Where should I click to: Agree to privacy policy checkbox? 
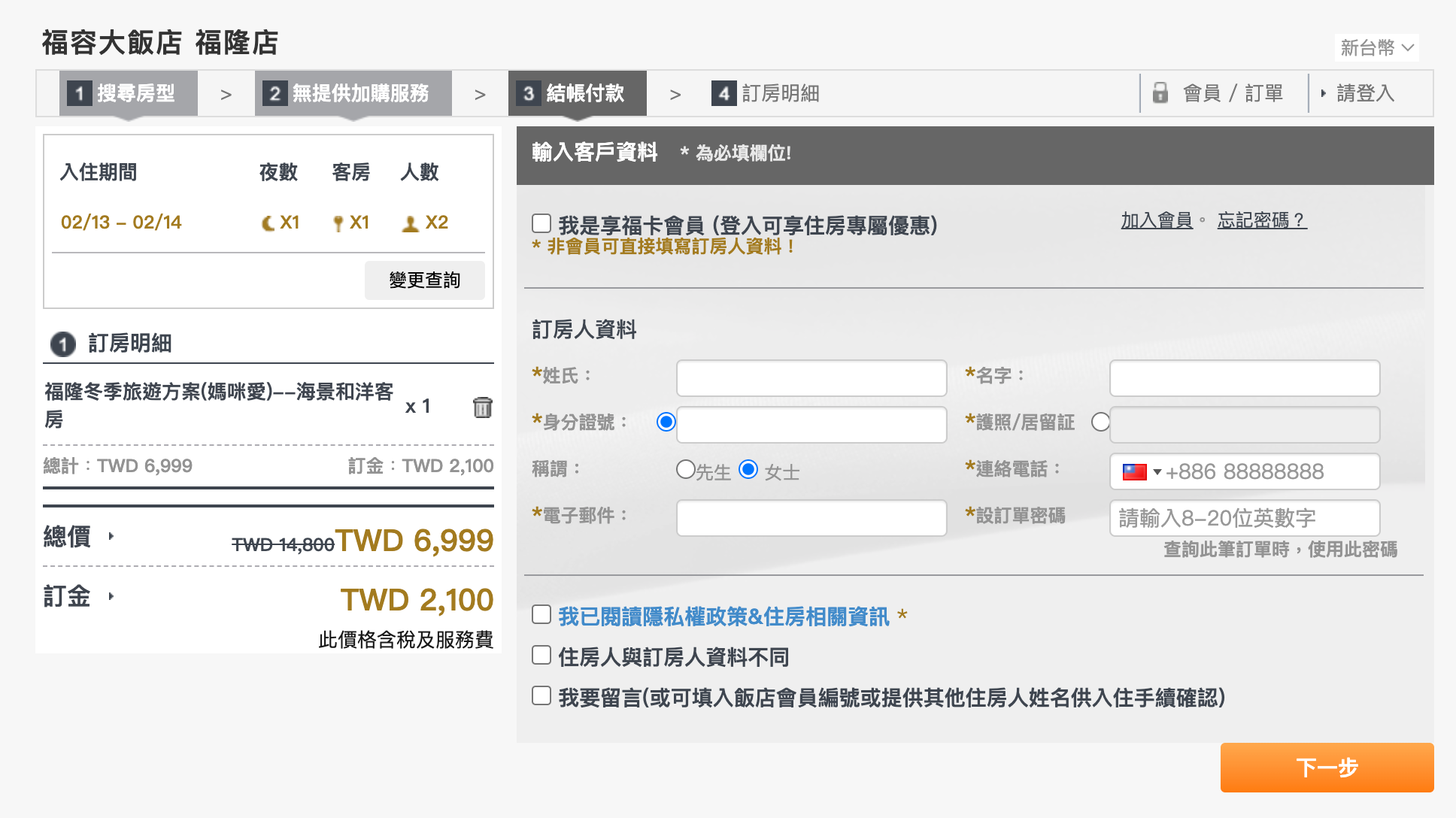click(541, 615)
